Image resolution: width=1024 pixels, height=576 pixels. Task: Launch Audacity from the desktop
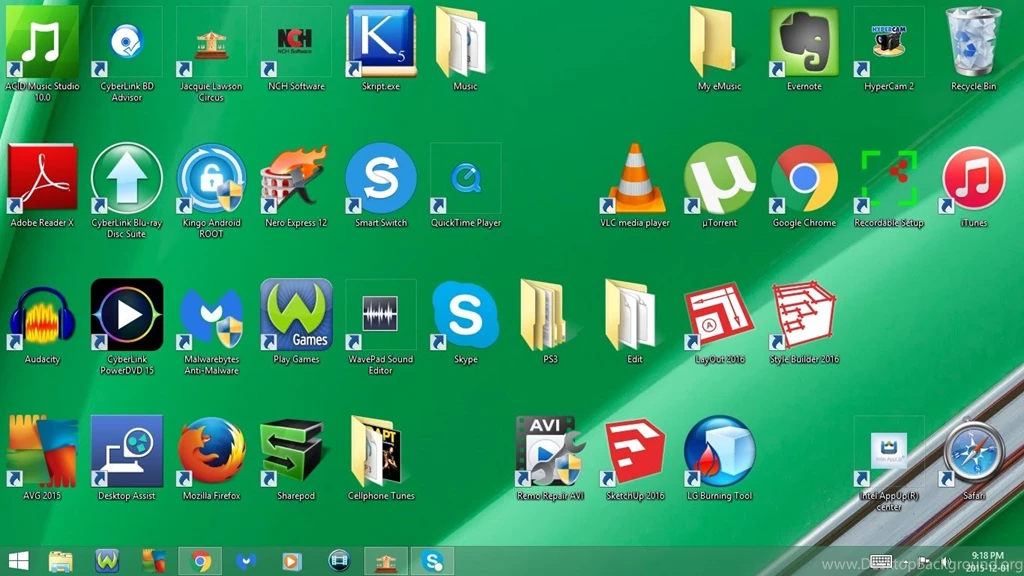click(42, 316)
